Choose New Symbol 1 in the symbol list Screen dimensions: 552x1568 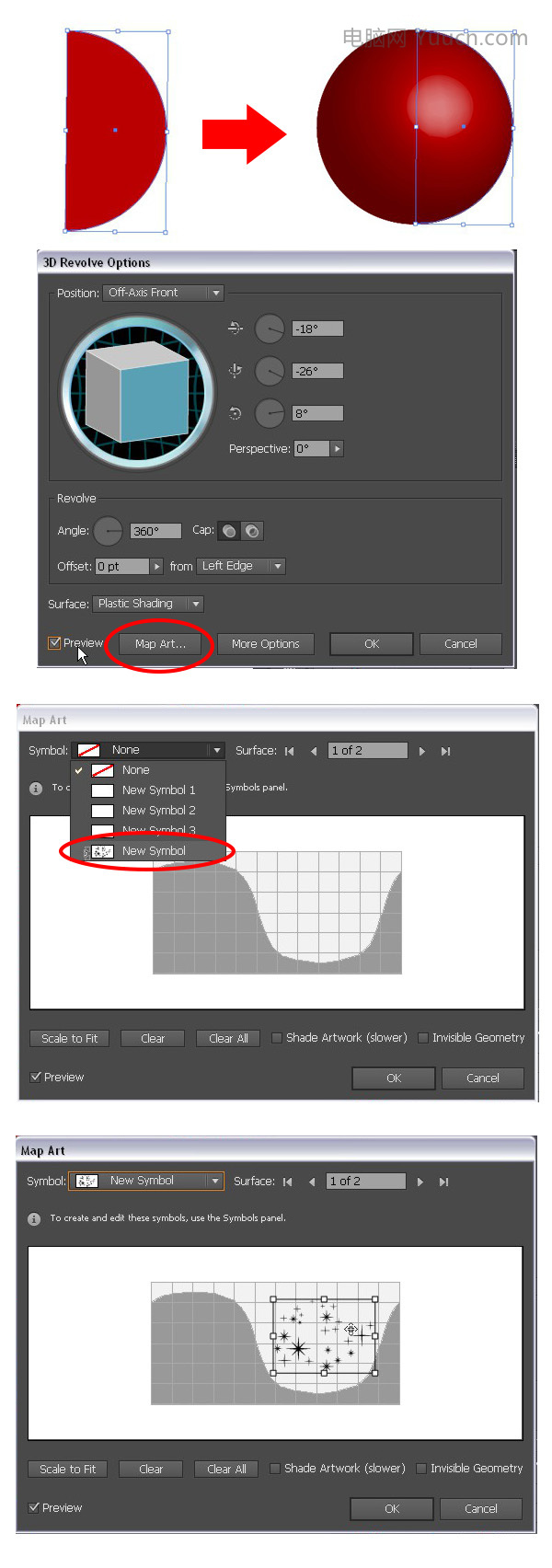click(148, 790)
